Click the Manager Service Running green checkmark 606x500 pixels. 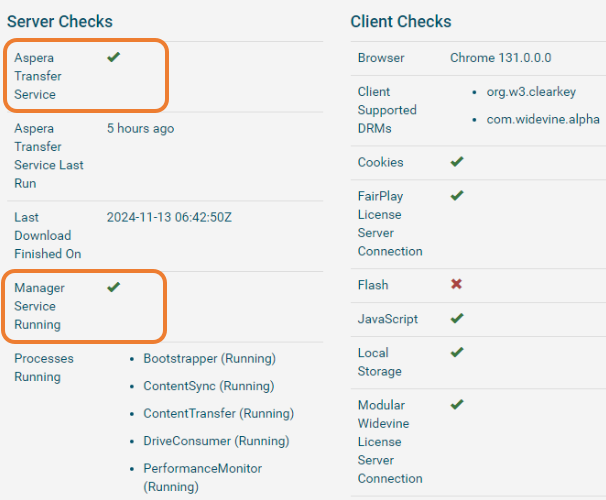(x=113, y=288)
